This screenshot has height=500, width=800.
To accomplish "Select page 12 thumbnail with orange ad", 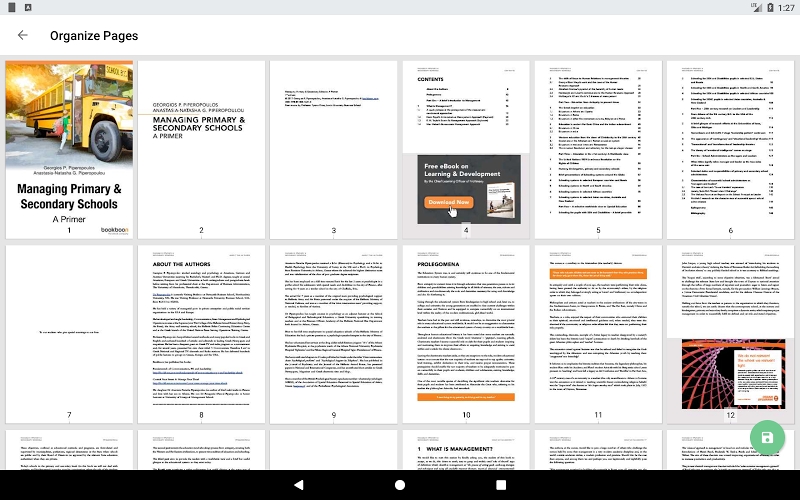I will (x=731, y=334).
